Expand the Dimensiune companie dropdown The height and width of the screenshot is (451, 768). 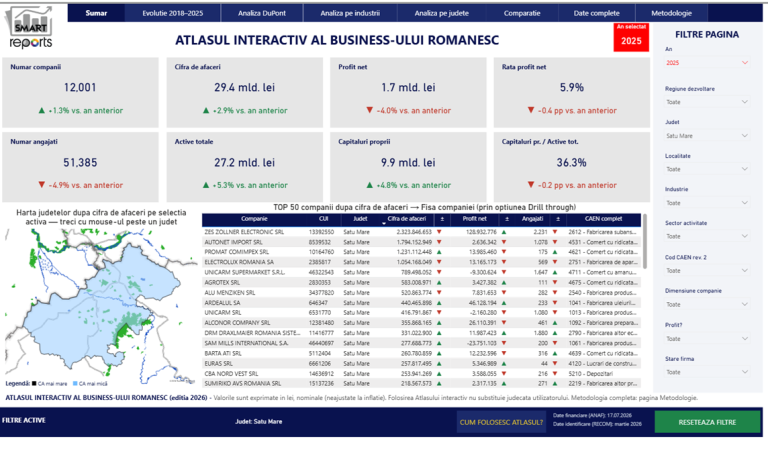pos(707,304)
